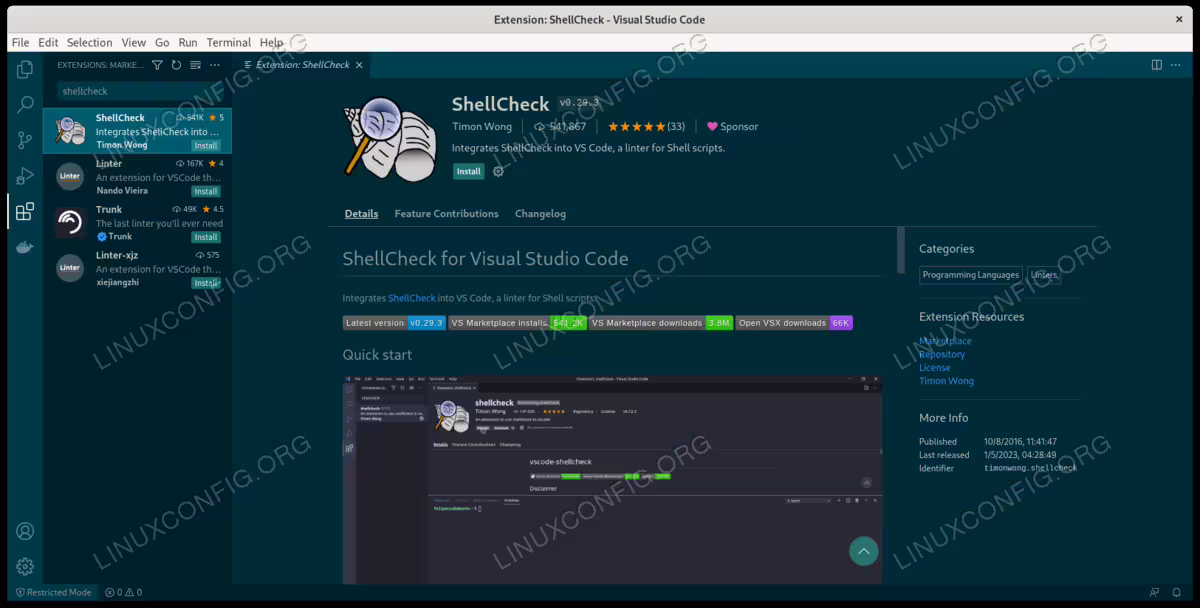Install ShellCheck from the details page
The width and height of the screenshot is (1200, 608).
(x=468, y=171)
